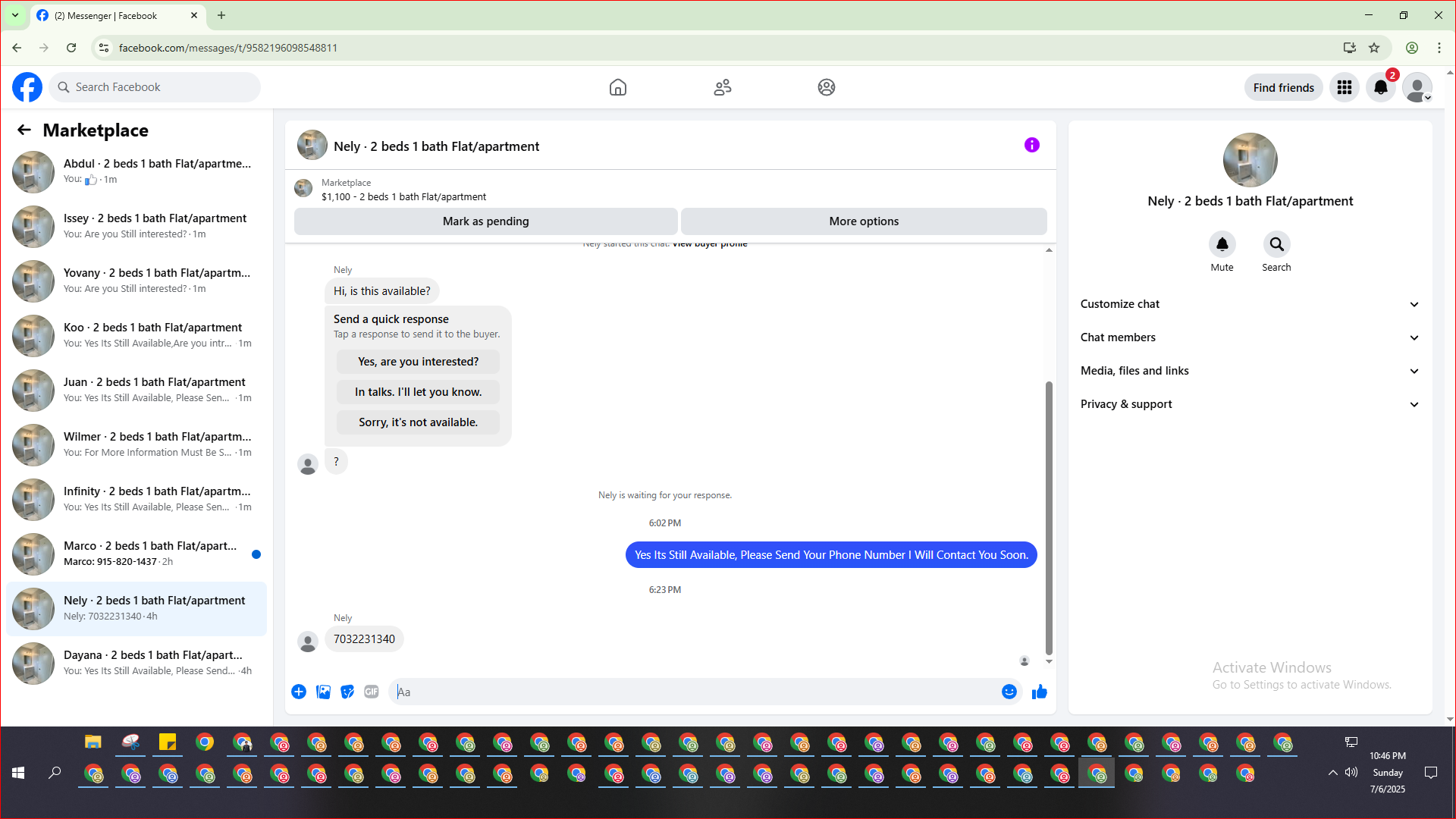Screen dimensions: 1456x819
Task: Go to the Facebook Home tab
Action: (617, 87)
